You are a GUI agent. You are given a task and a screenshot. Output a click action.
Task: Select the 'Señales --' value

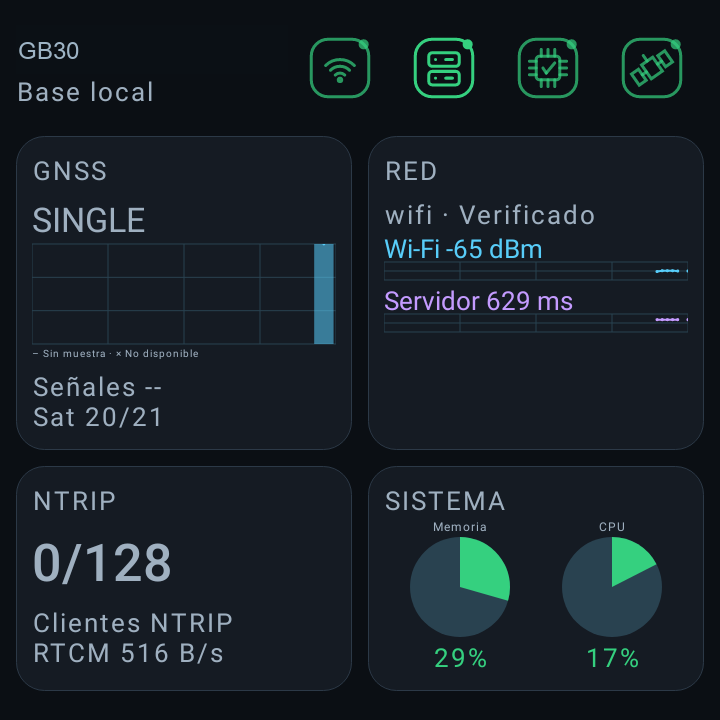tap(97, 387)
